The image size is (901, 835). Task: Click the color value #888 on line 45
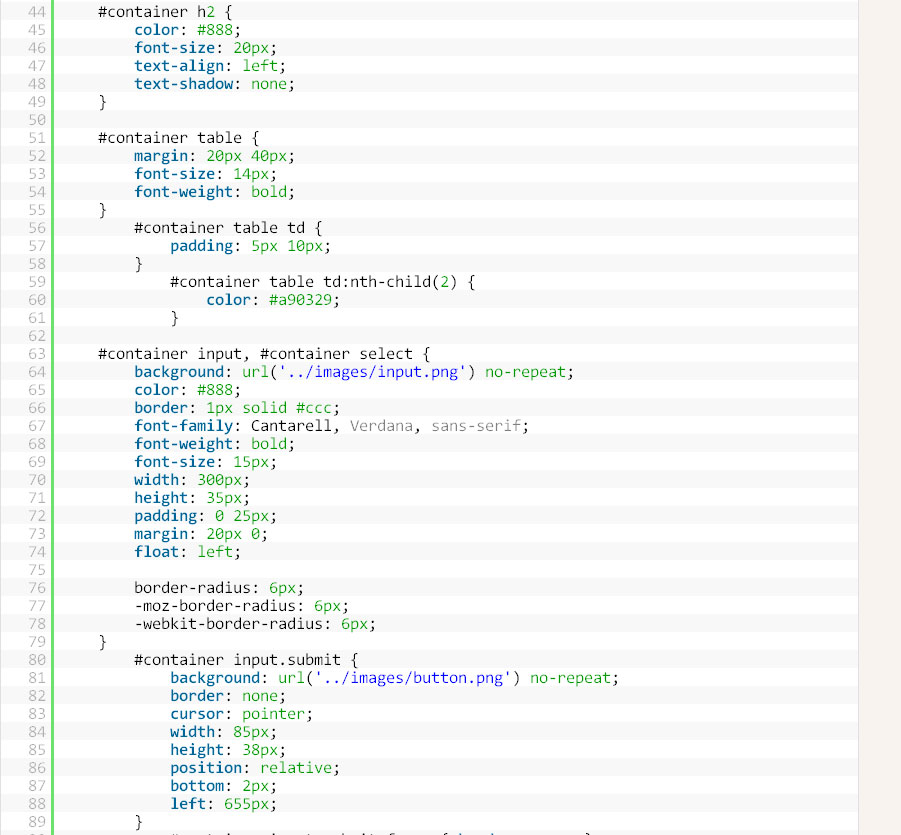(215, 30)
